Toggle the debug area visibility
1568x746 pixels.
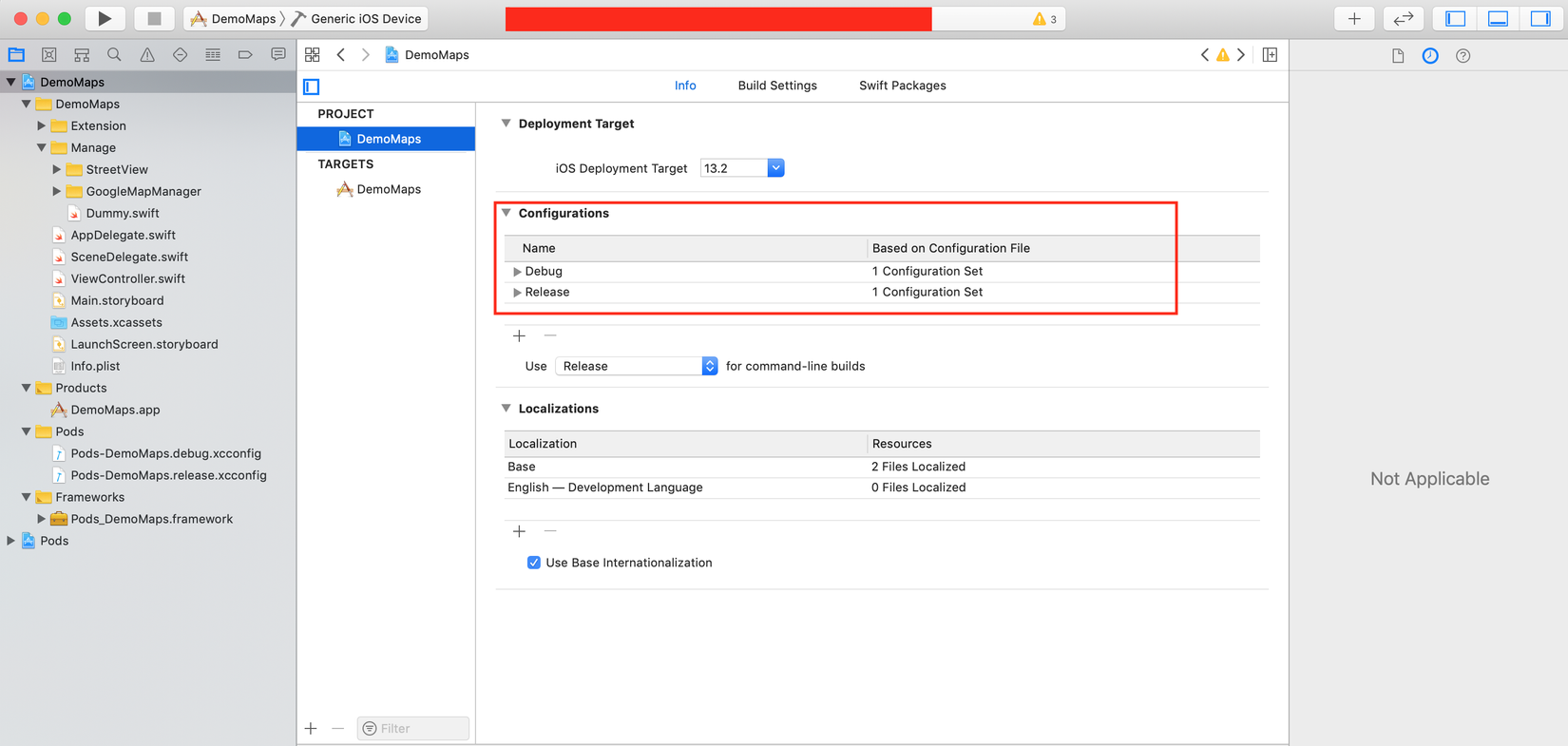click(1499, 18)
